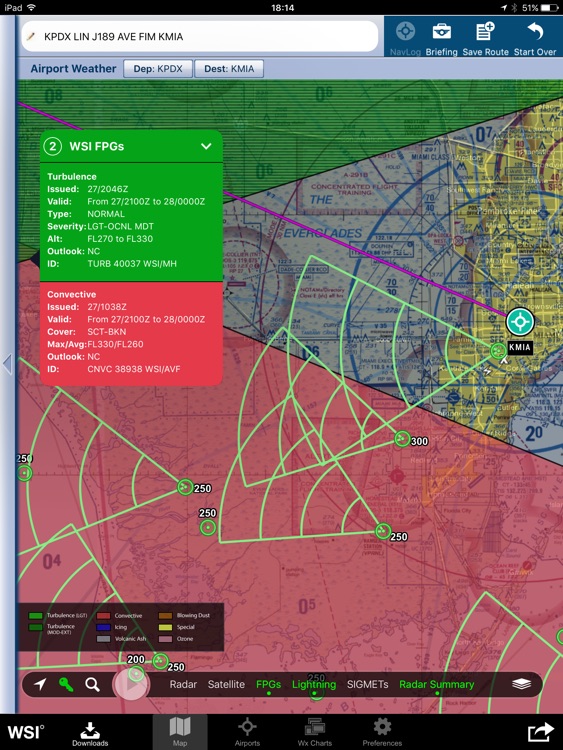Click the Turbulence (LGT) legend swatch

tap(36, 616)
